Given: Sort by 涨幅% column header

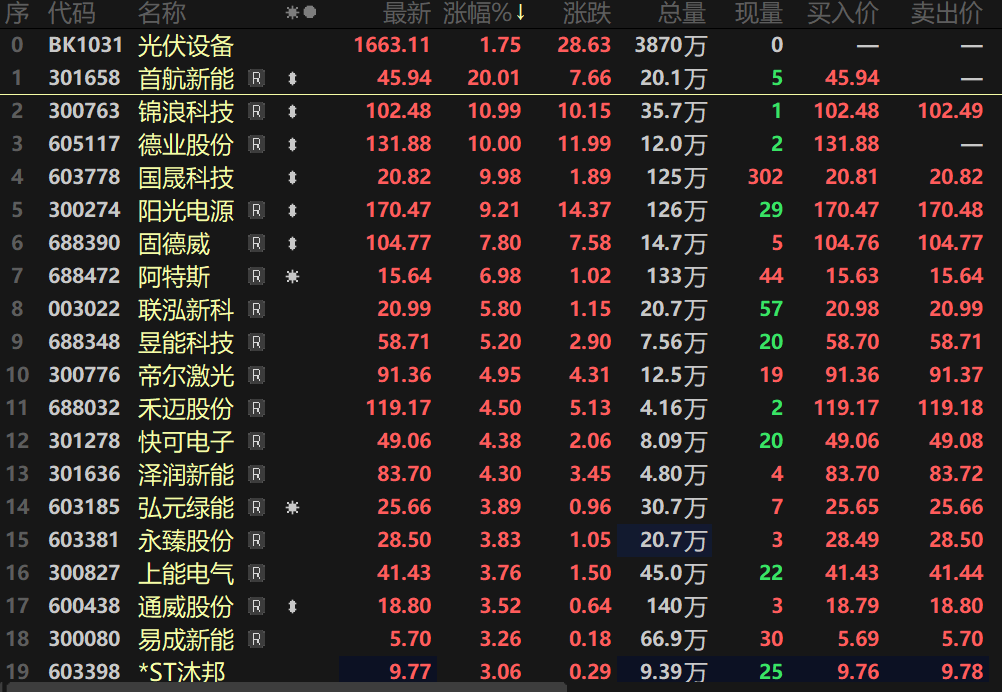Looking at the screenshot, I should click(484, 13).
